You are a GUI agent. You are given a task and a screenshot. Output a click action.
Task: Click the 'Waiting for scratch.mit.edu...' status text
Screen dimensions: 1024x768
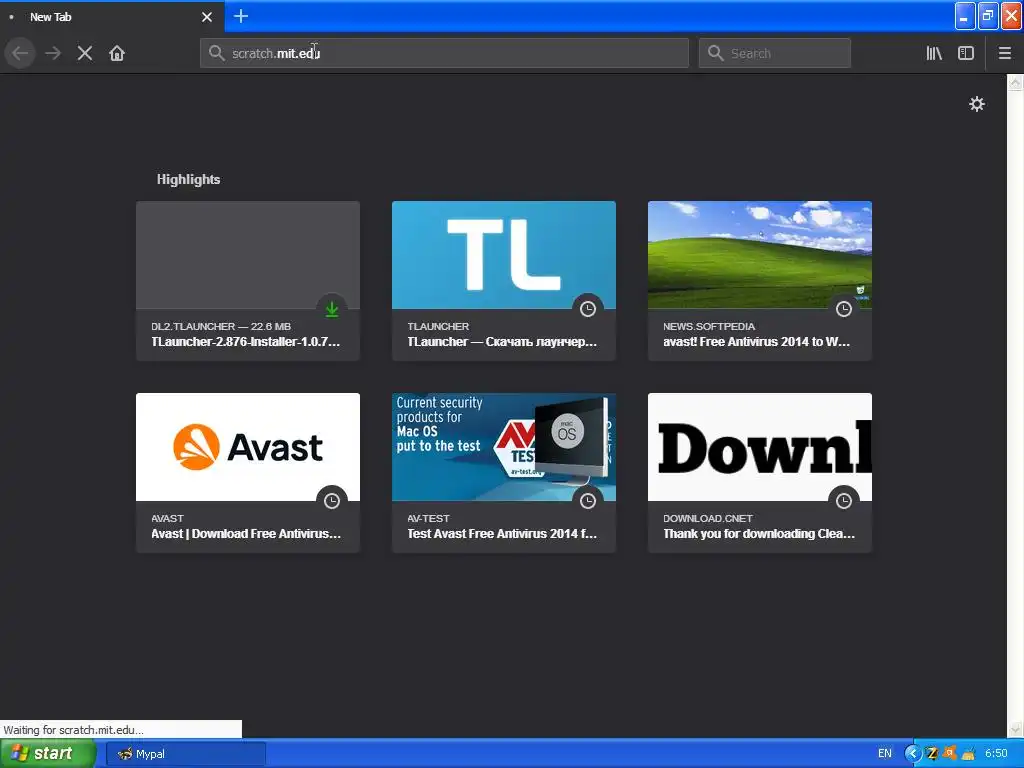pyautogui.click(x=73, y=729)
